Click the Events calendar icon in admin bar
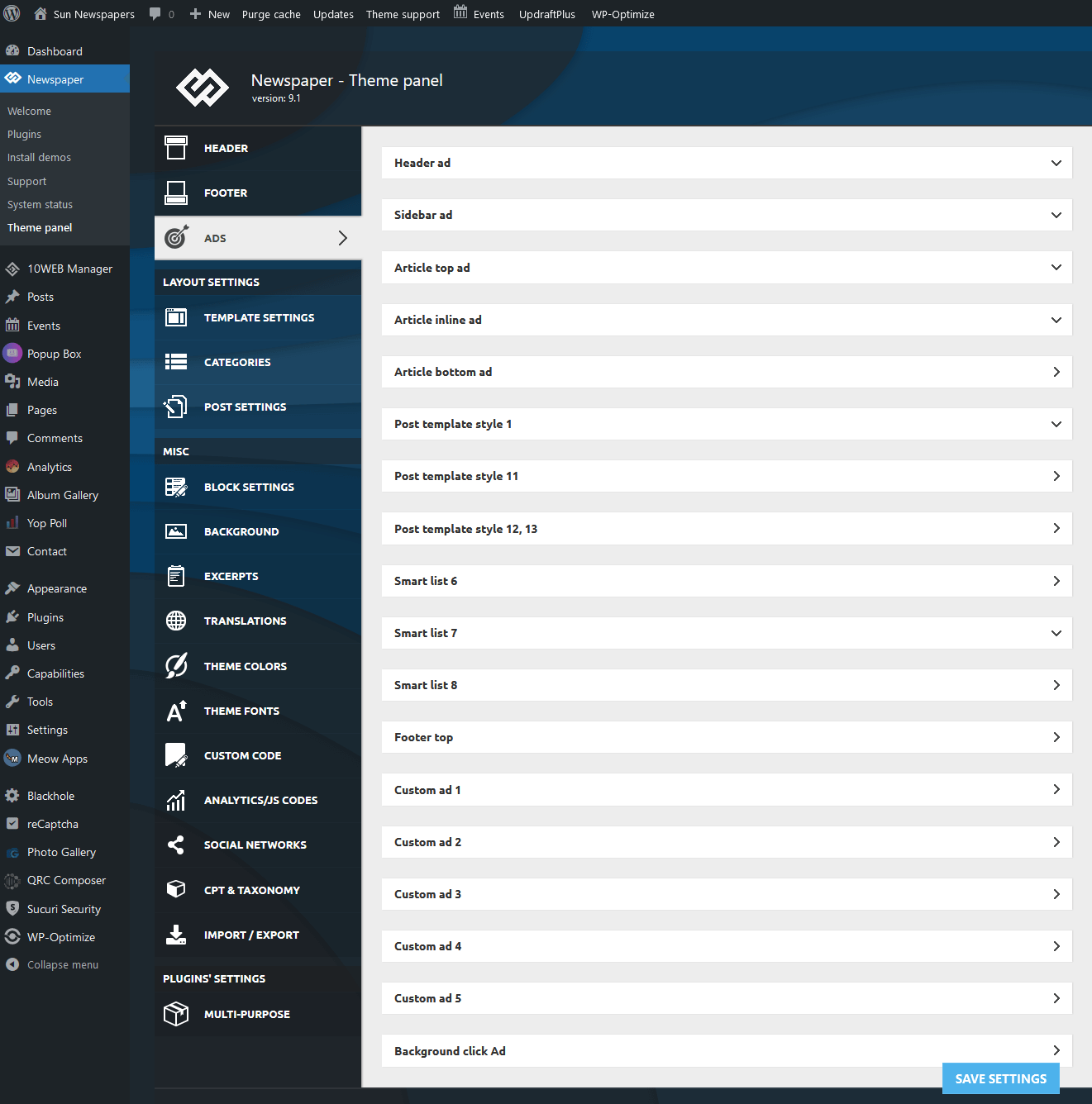This screenshot has height=1104, width=1092. [460, 12]
